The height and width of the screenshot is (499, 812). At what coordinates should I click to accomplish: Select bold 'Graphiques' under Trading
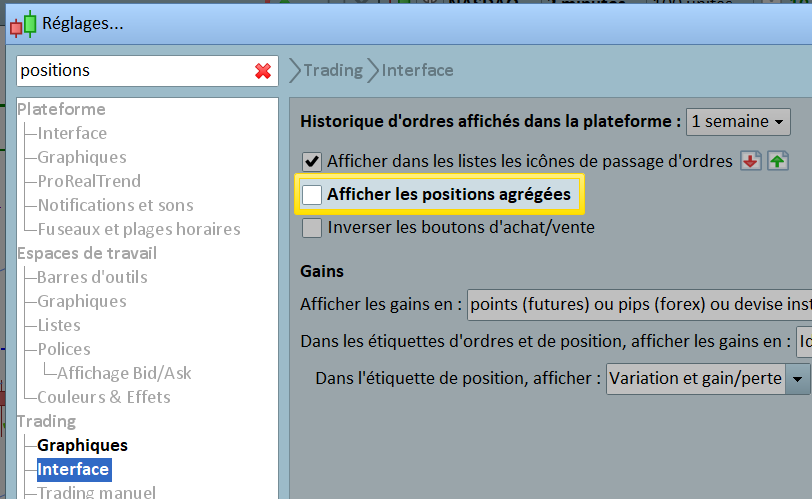click(82, 445)
